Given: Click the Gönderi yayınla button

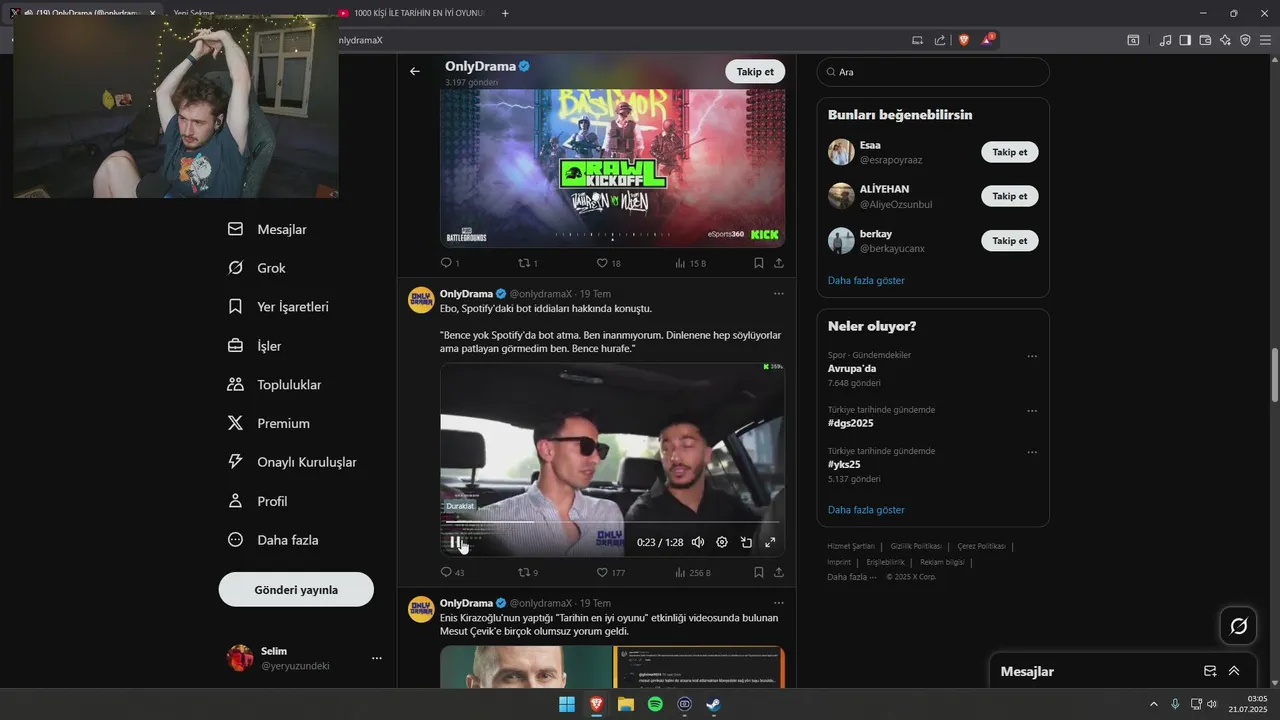Looking at the screenshot, I should point(296,590).
